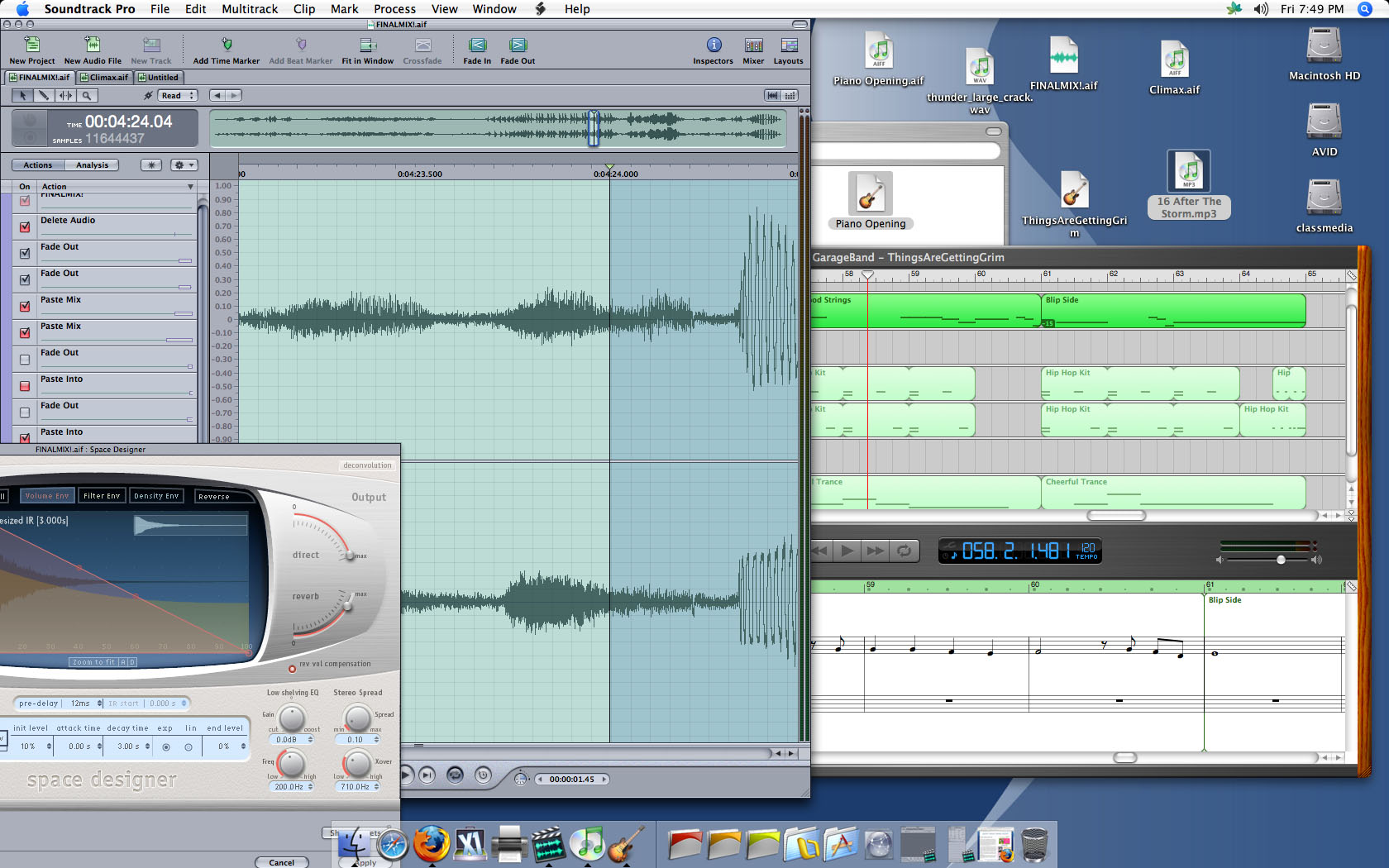This screenshot has width=1389, height=868.
Task: Open the Read automation mode dropdown
Action: click(178, 96)
